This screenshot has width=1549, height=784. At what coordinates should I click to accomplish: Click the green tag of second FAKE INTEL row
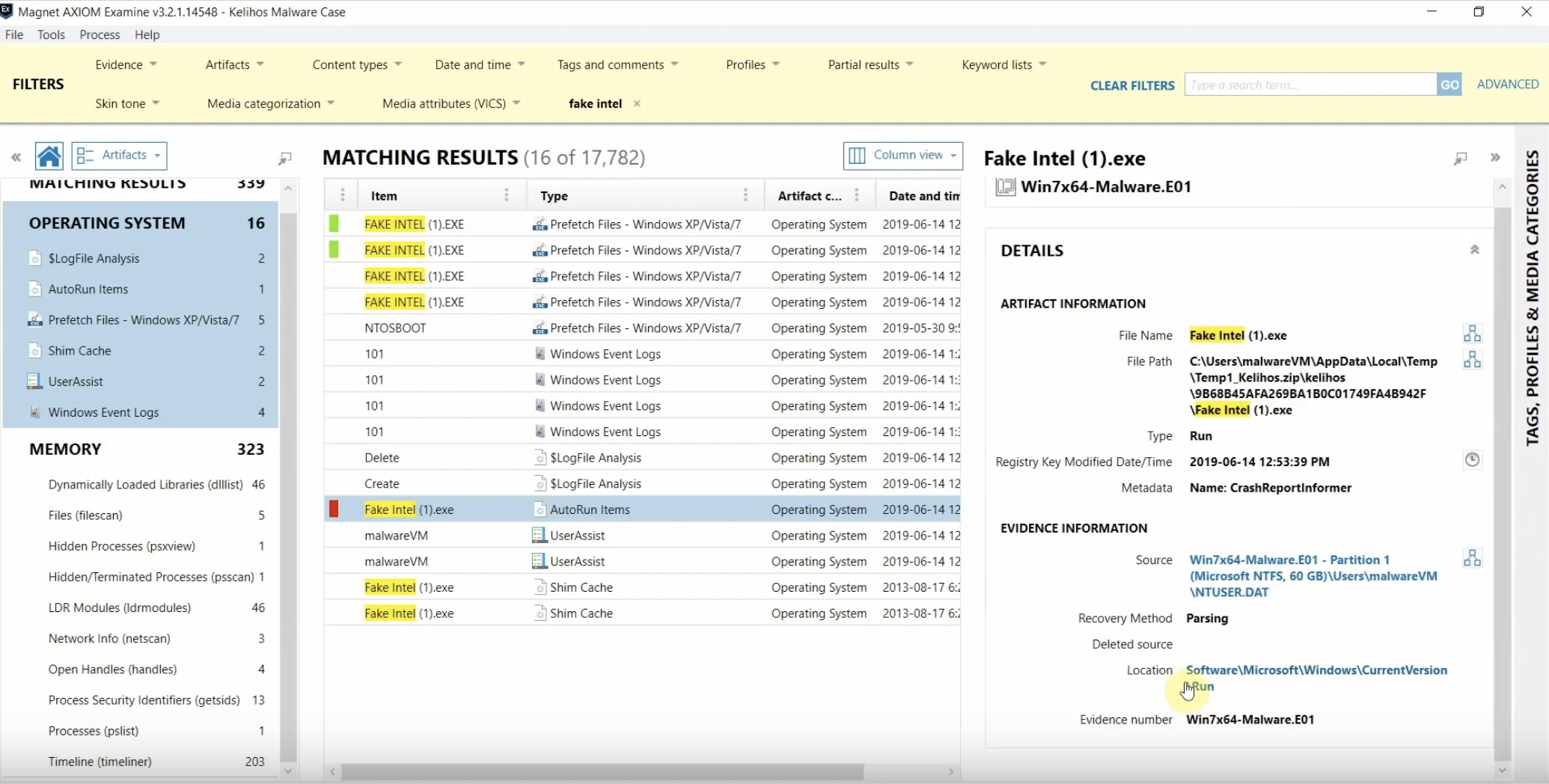tap(334, 250)
